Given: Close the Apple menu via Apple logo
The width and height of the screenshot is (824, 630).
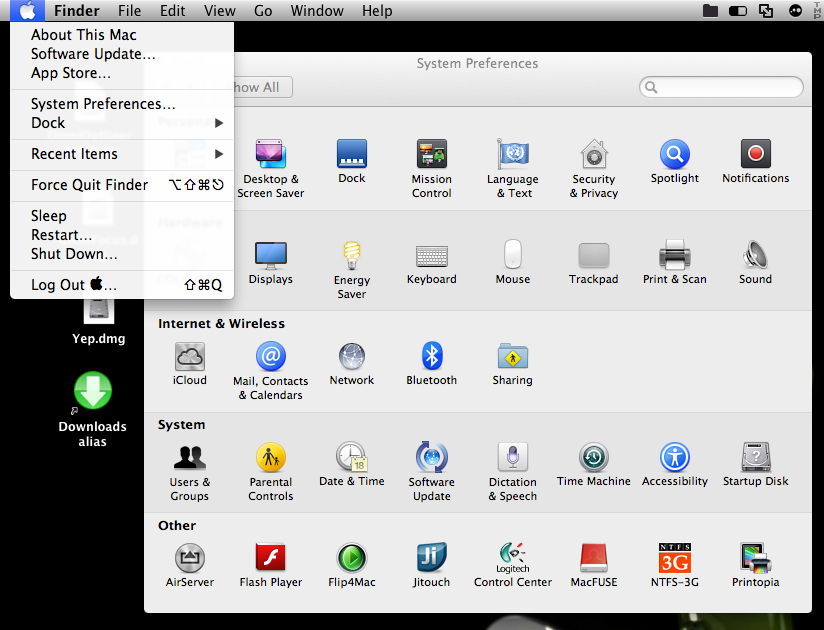Looking at the screenshot, I should point(28,11).
